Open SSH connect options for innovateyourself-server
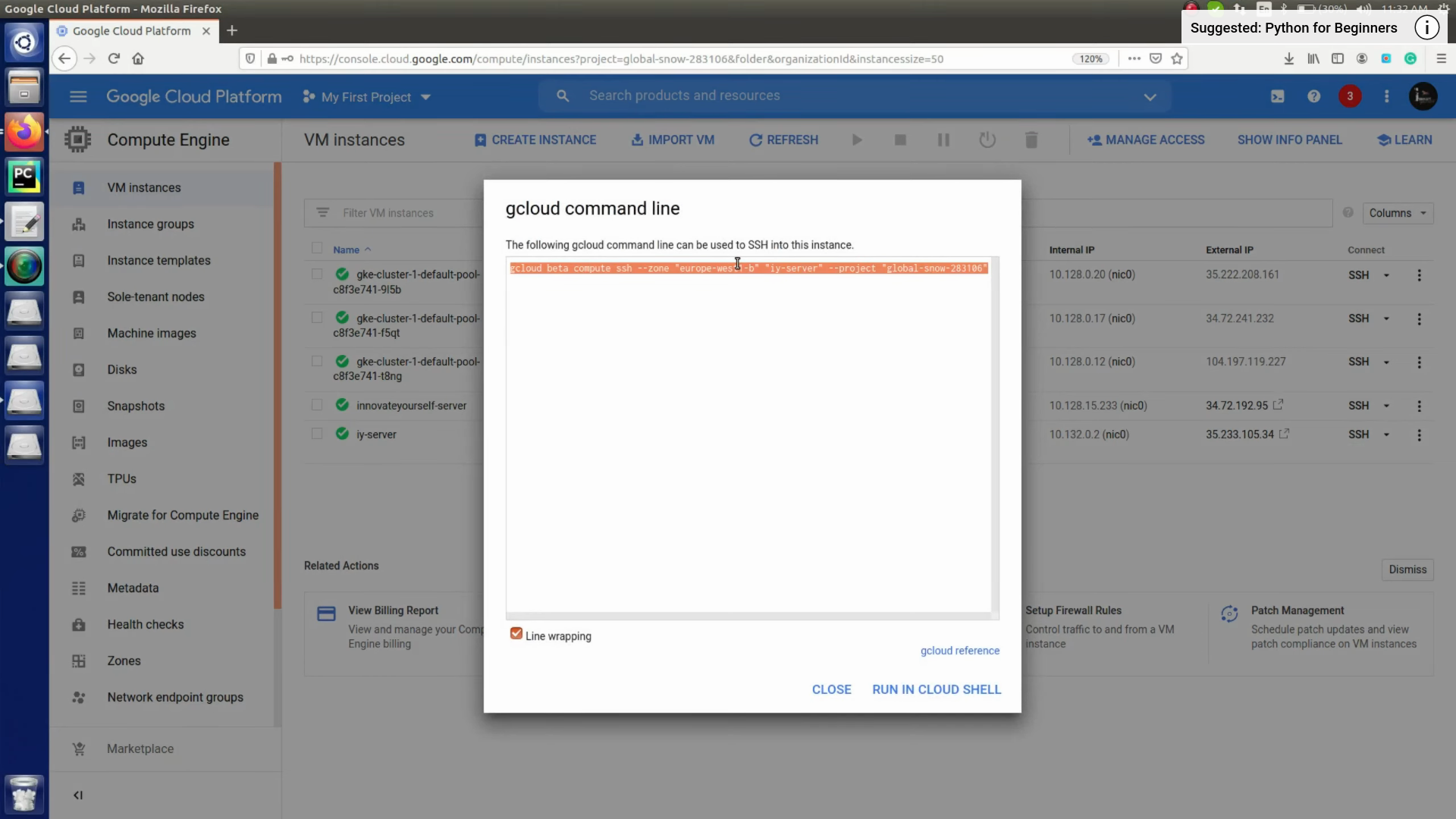Image resolution: width=1456 pixels, height=819 pixels. (1388, 406)
